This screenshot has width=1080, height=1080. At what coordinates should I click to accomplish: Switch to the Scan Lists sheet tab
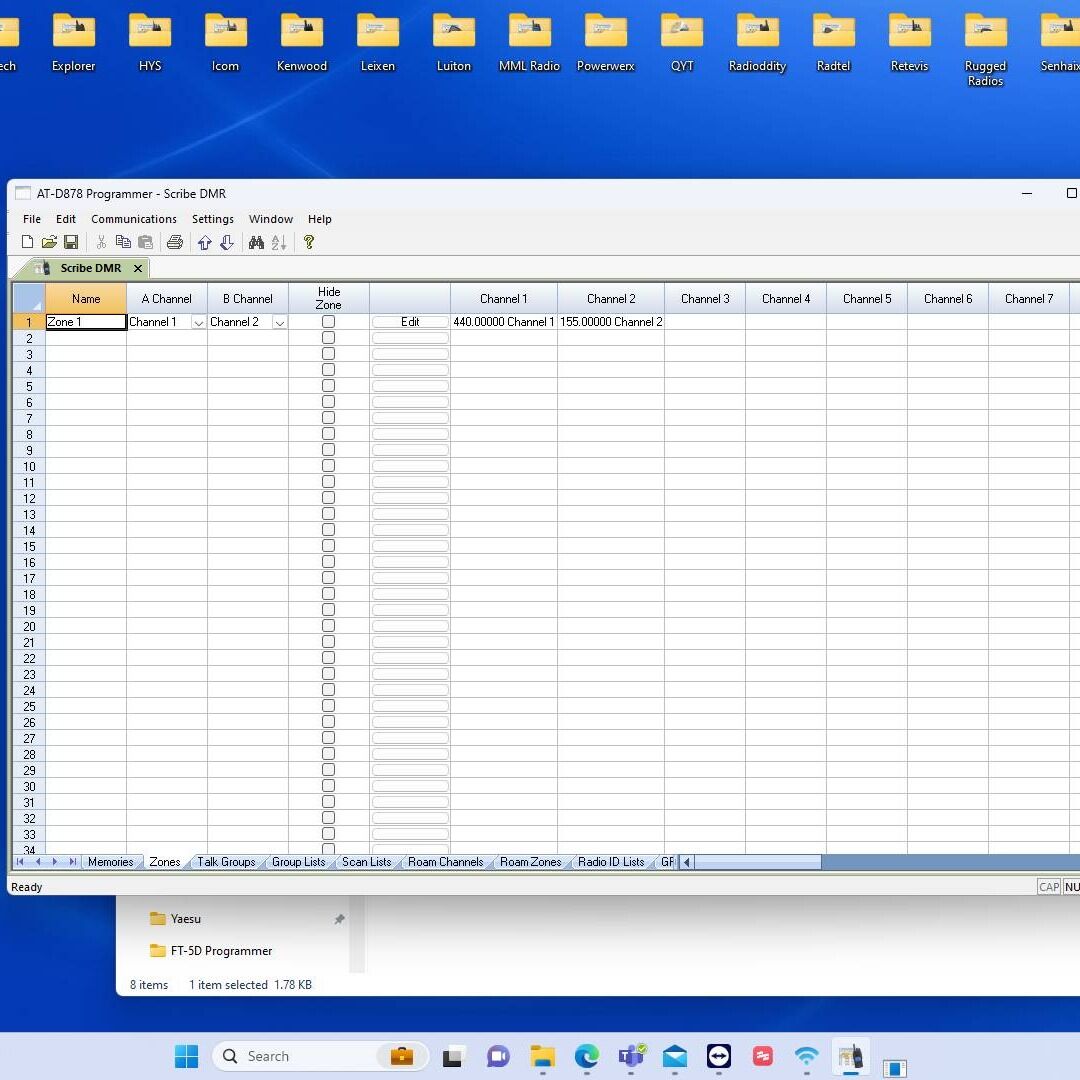pyautogui.click(x=366, y=862)
